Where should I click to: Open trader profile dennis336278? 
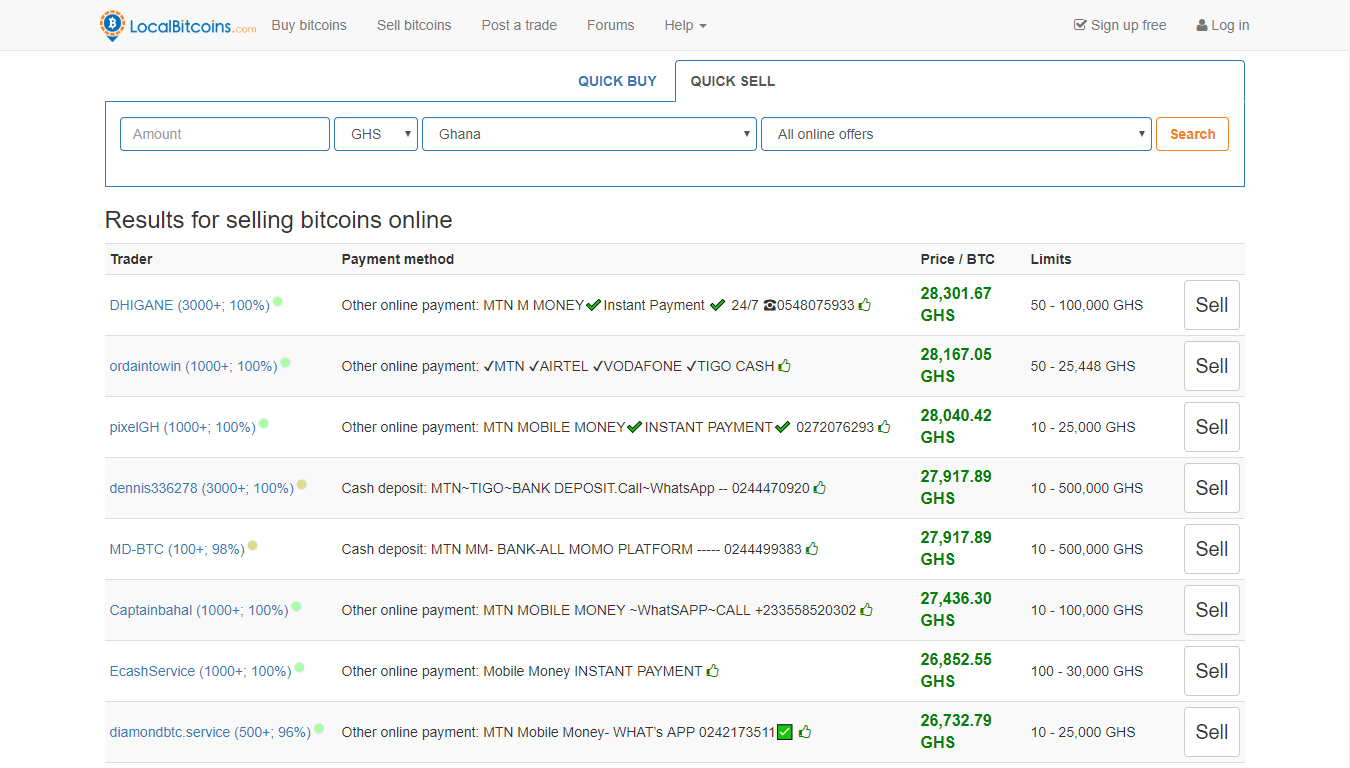coord(202,488)
